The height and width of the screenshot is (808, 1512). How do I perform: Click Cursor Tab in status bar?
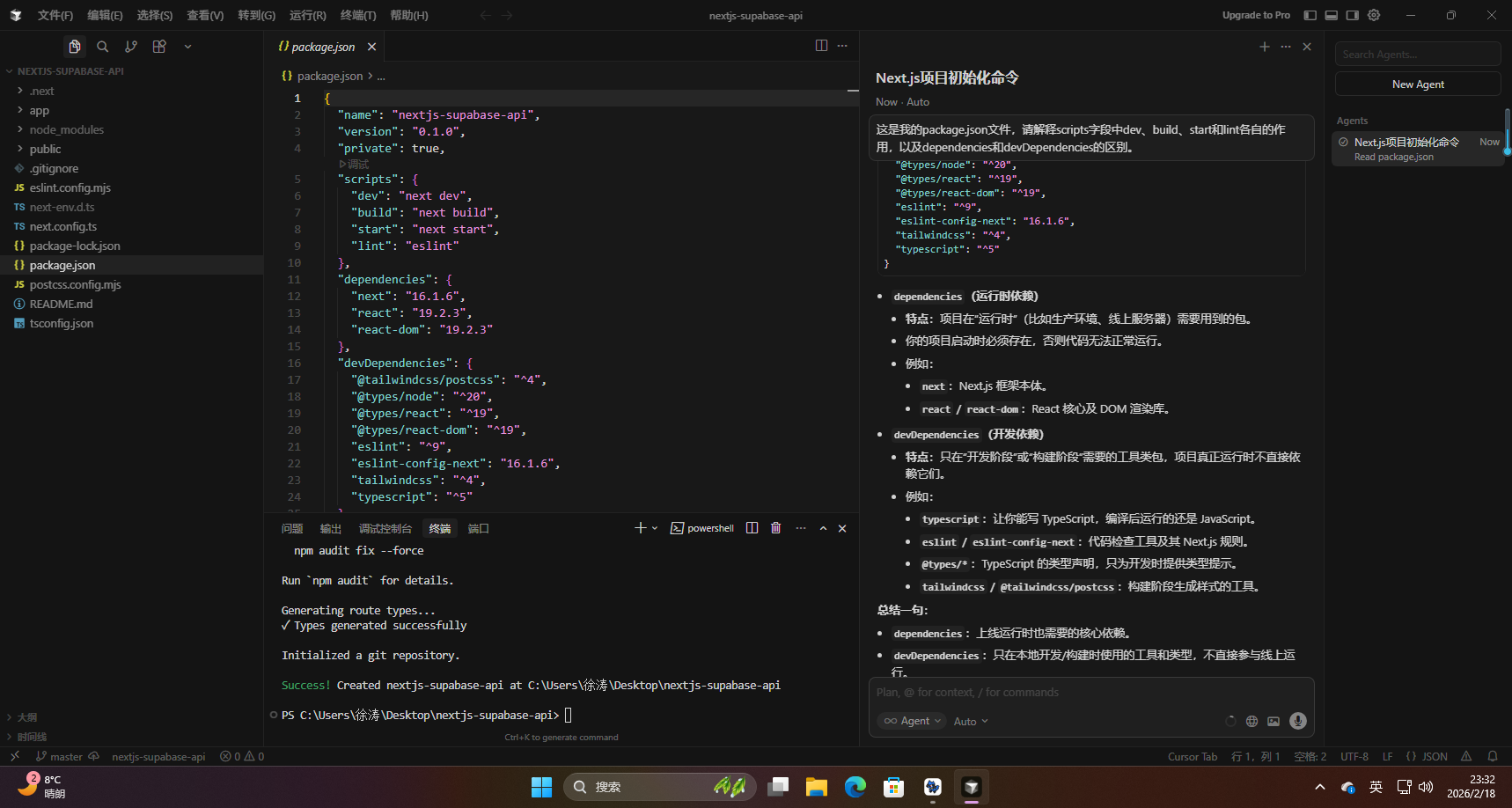tap(1193, 756)
